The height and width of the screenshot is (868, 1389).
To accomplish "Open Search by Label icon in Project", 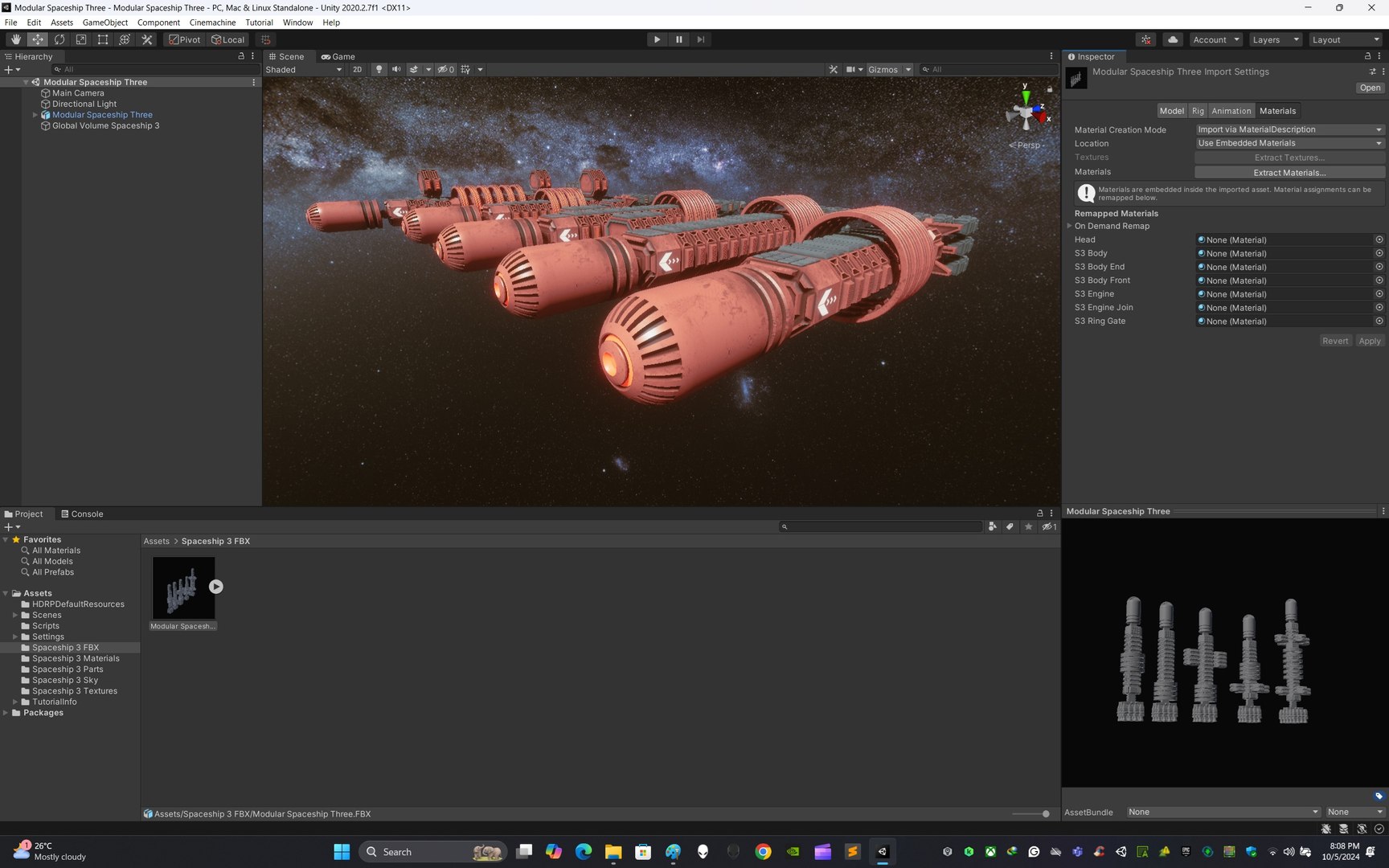I will tap(1010, 526).
